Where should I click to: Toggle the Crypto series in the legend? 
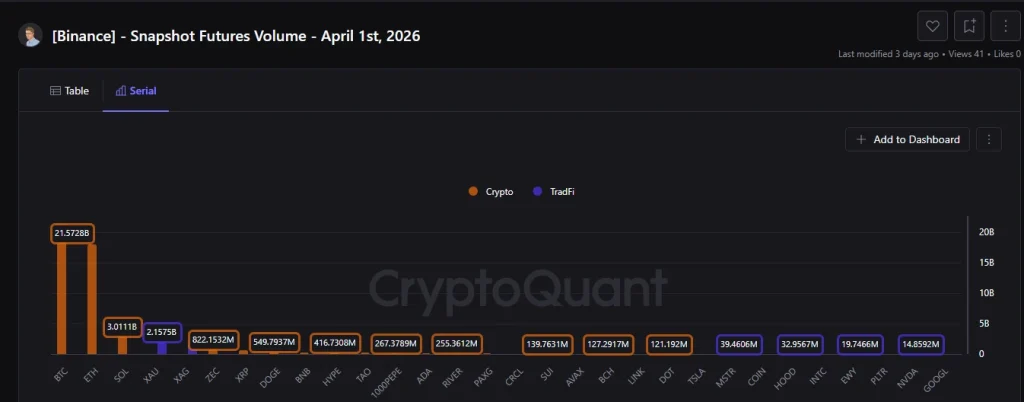click(x=499, y=191)
